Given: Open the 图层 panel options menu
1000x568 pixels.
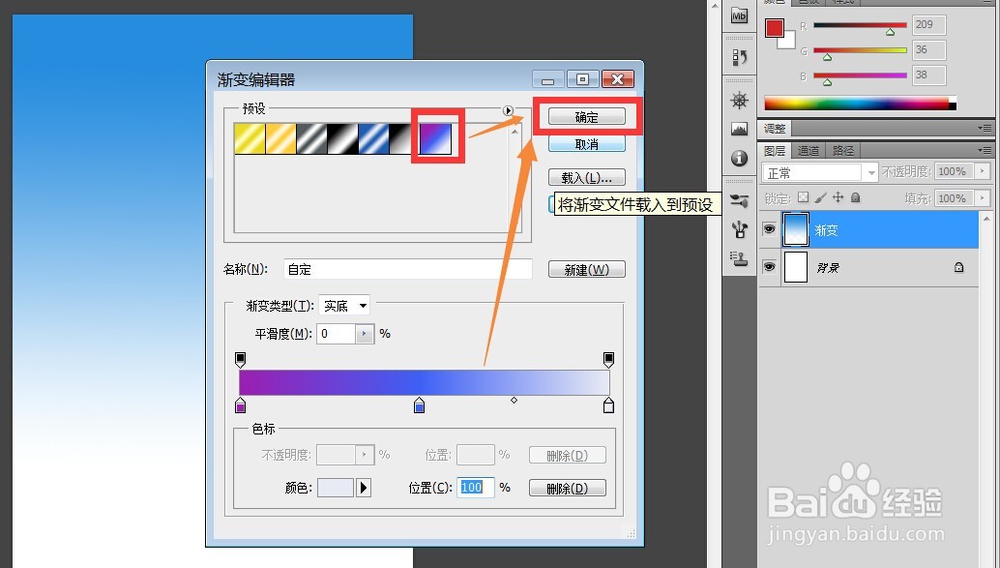Looking at the screenshot, I should tap(985, 151).
